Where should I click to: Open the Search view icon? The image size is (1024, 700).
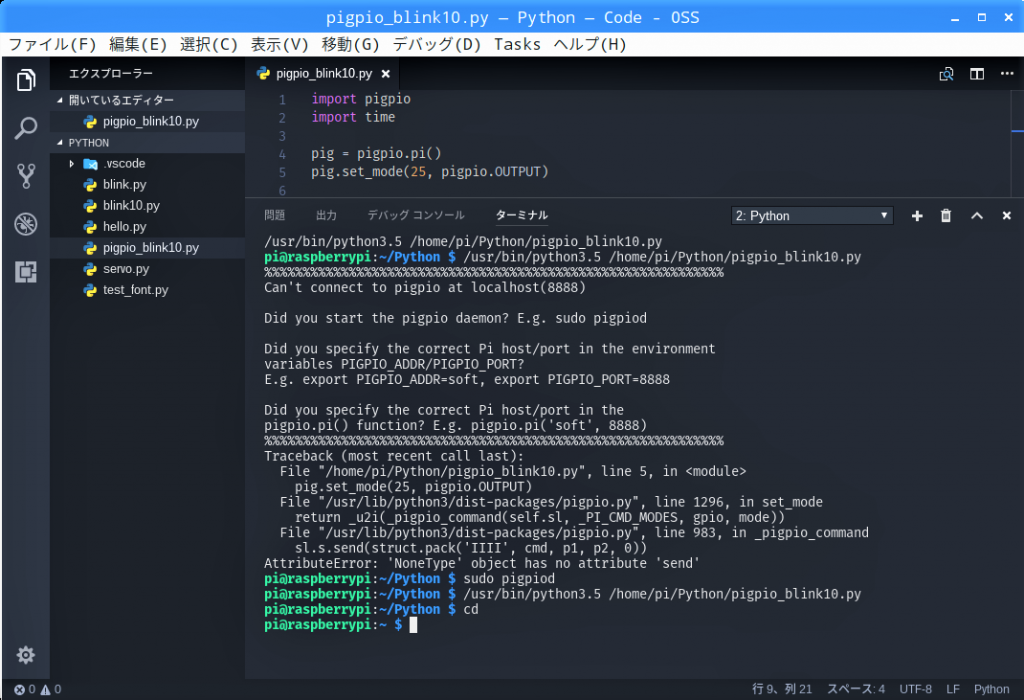click(x=26, y=129)
